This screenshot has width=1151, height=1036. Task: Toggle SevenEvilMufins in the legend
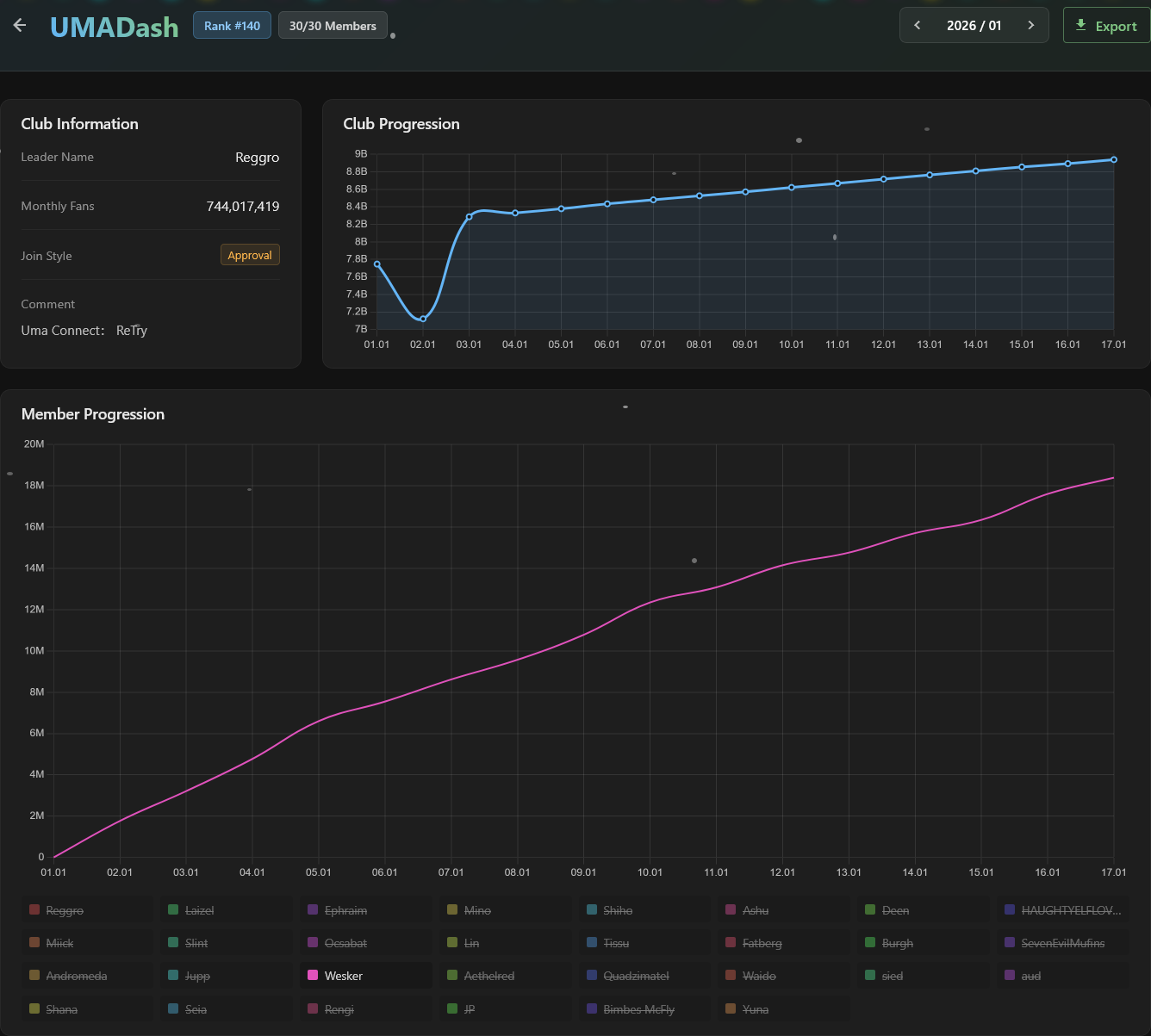click(1062, 943)
